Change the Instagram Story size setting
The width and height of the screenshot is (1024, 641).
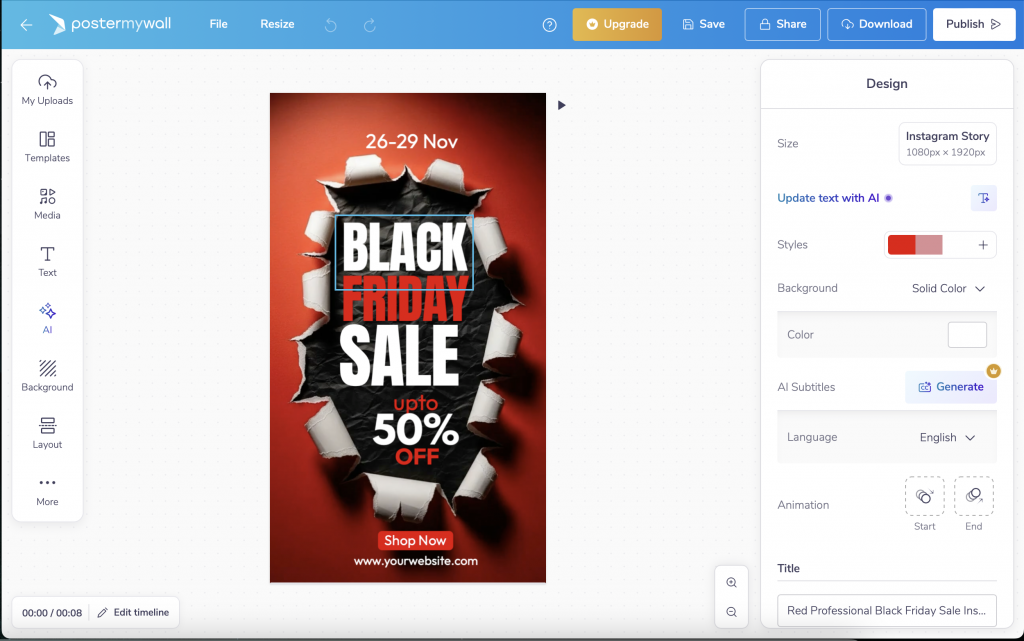[x=947, y=143]
